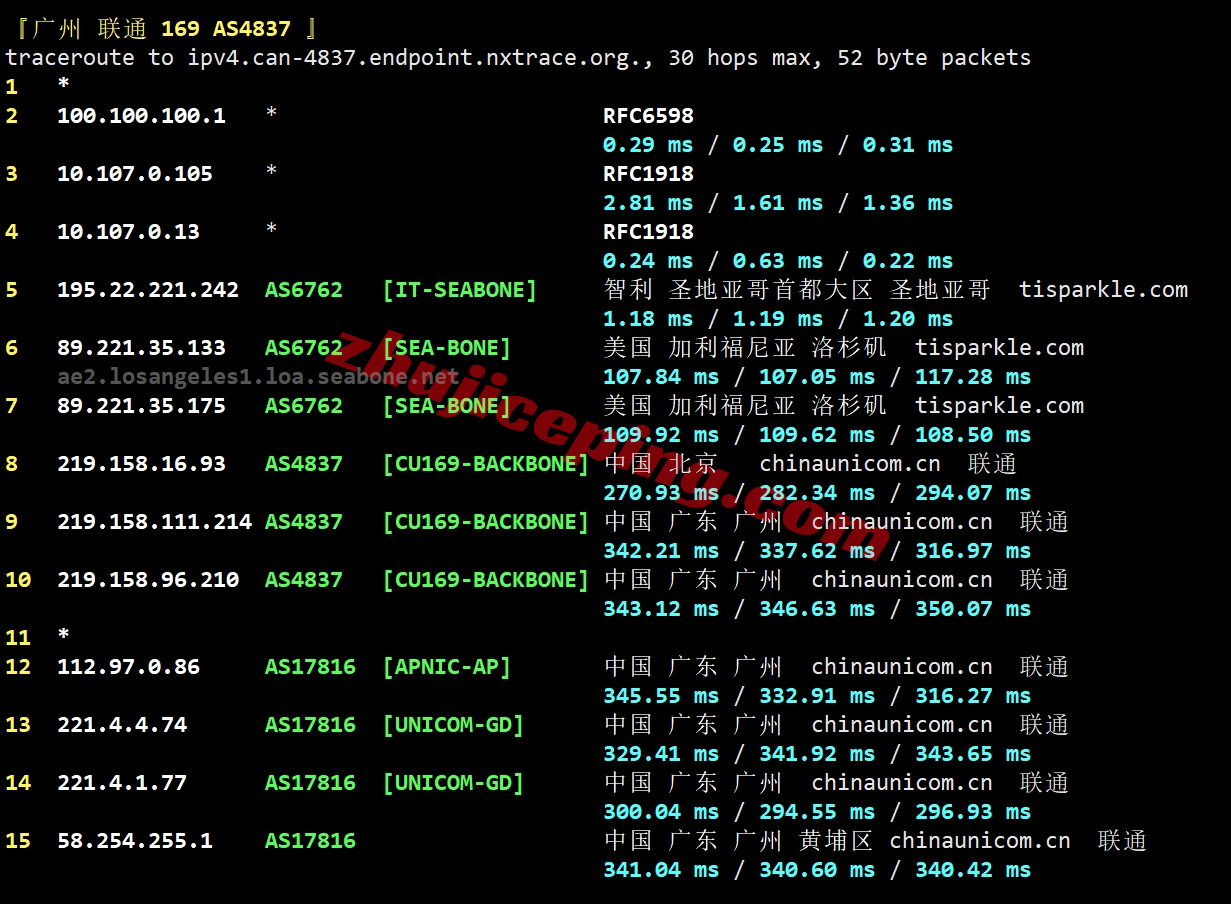Click tisparkle.com on hop 7
This screenshot has width=1231, height=904.
(999, 406)
